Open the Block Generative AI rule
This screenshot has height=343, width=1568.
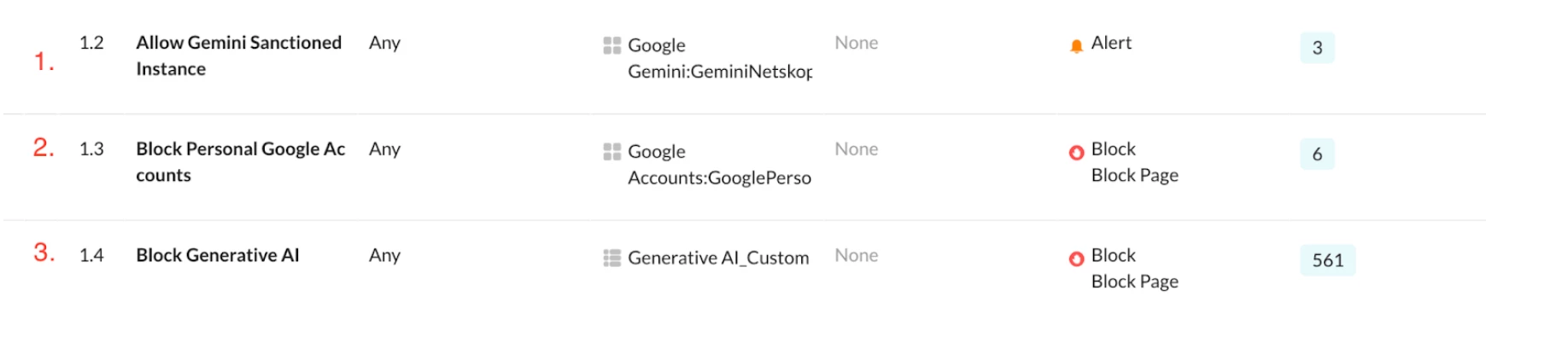click(218, 255)
